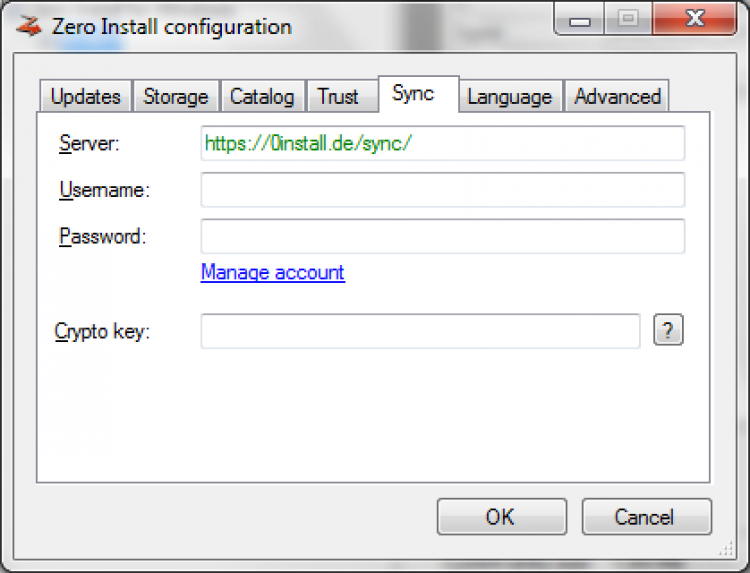
Task: Click the Server URL input field
Action: tap(442, 144)
